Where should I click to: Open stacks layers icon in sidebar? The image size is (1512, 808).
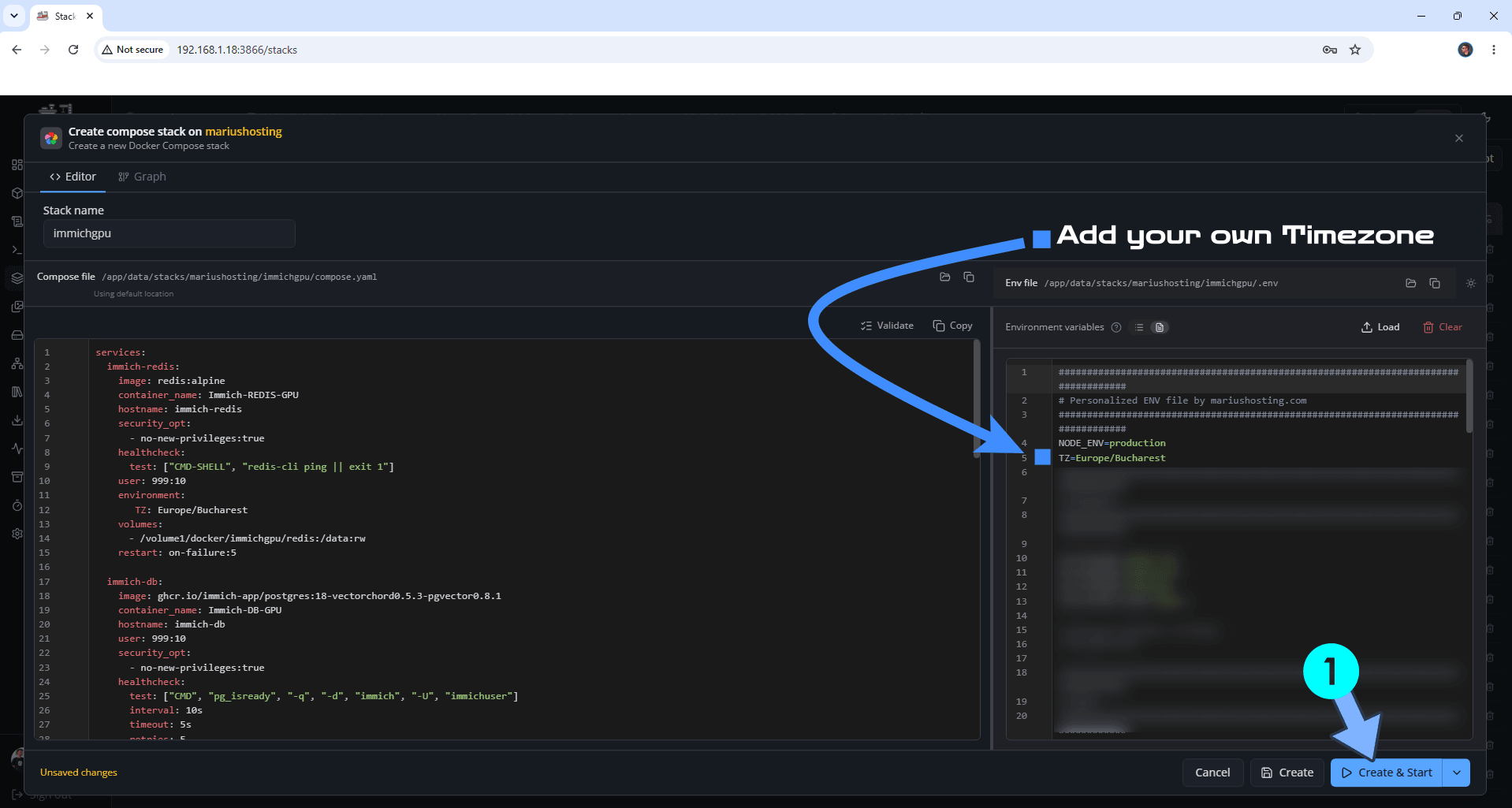pos(17,278)
